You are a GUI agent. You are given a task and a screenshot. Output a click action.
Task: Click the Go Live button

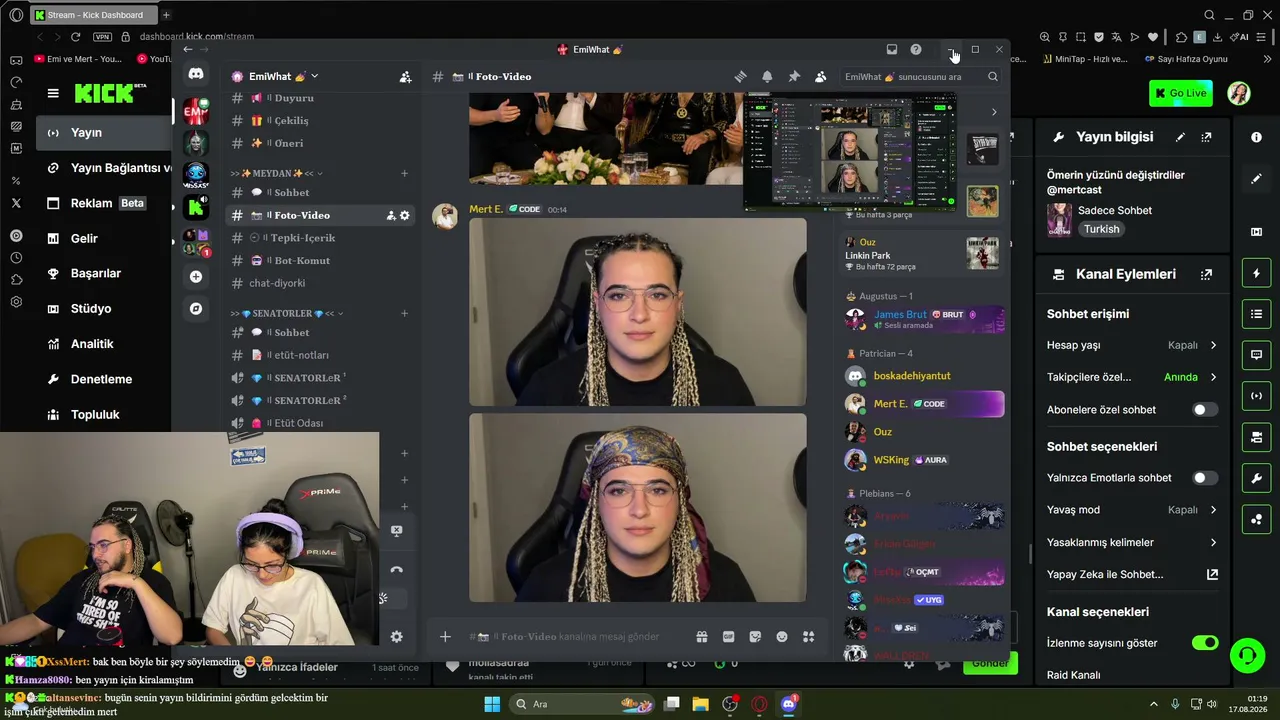coord(1181,93)
